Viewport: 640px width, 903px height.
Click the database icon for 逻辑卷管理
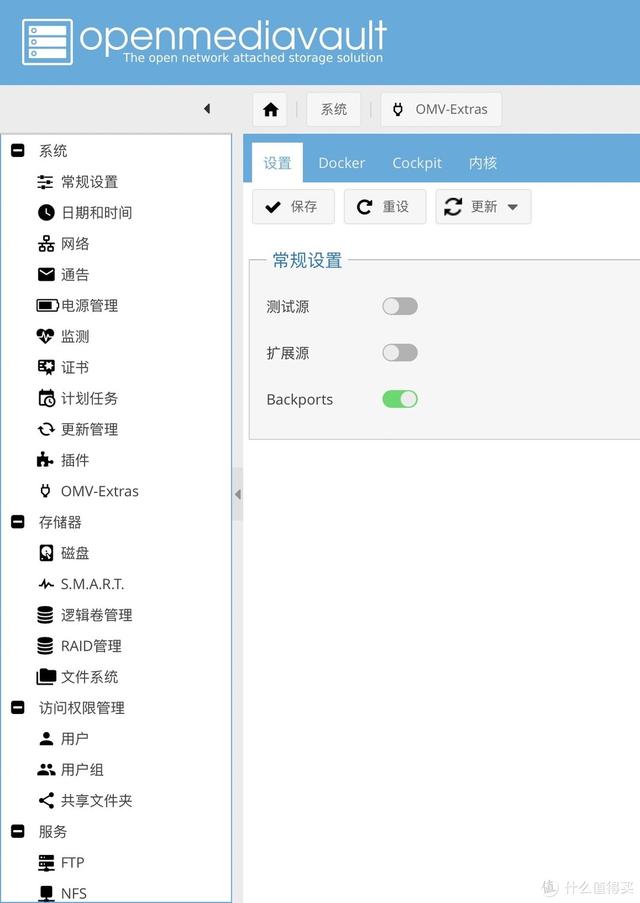click(x=45, y=615)
